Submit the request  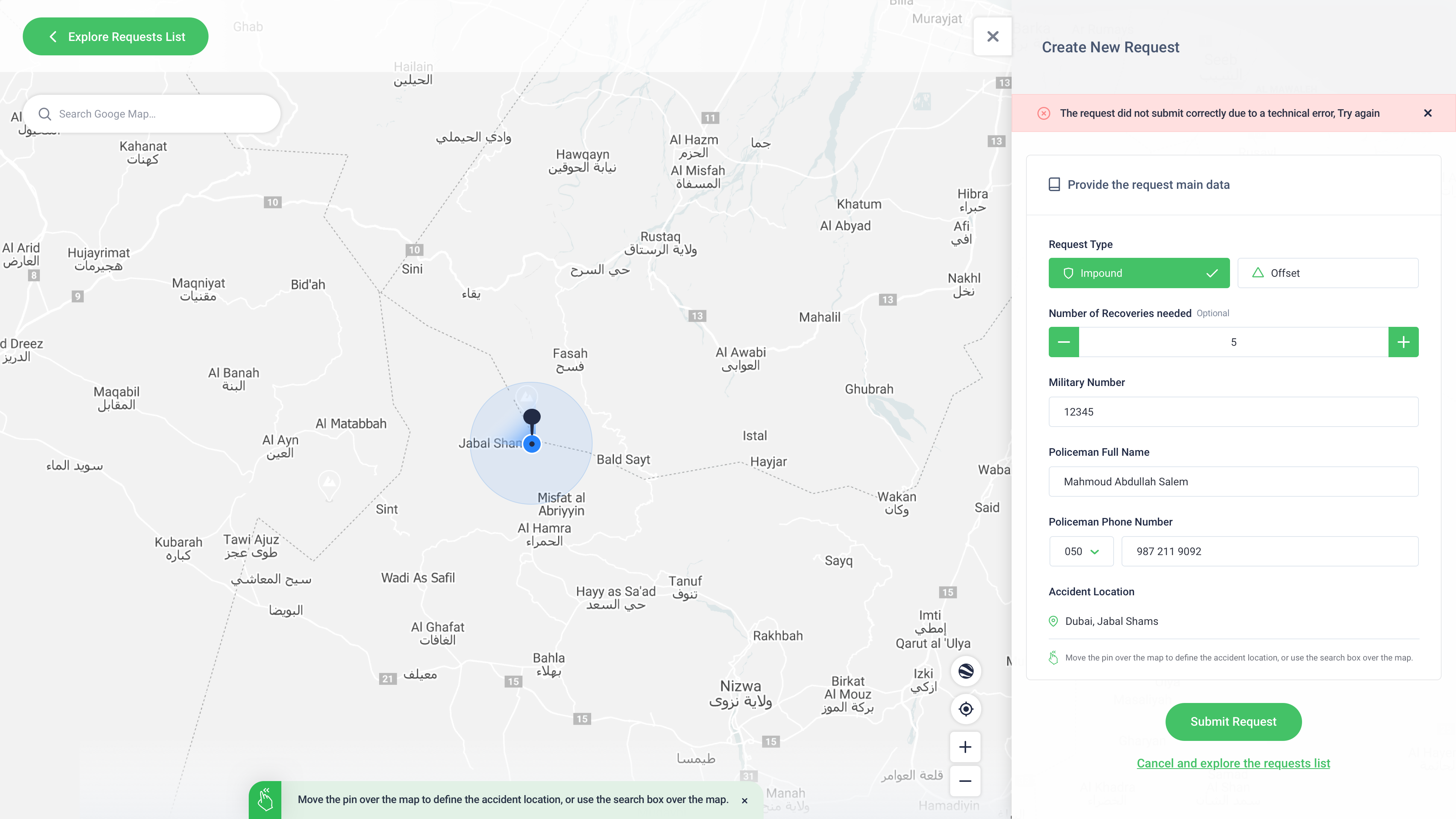(1233, 722)
